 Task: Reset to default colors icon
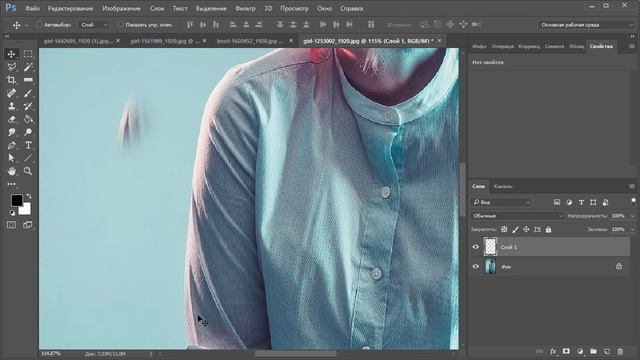[x=12, y=213]
